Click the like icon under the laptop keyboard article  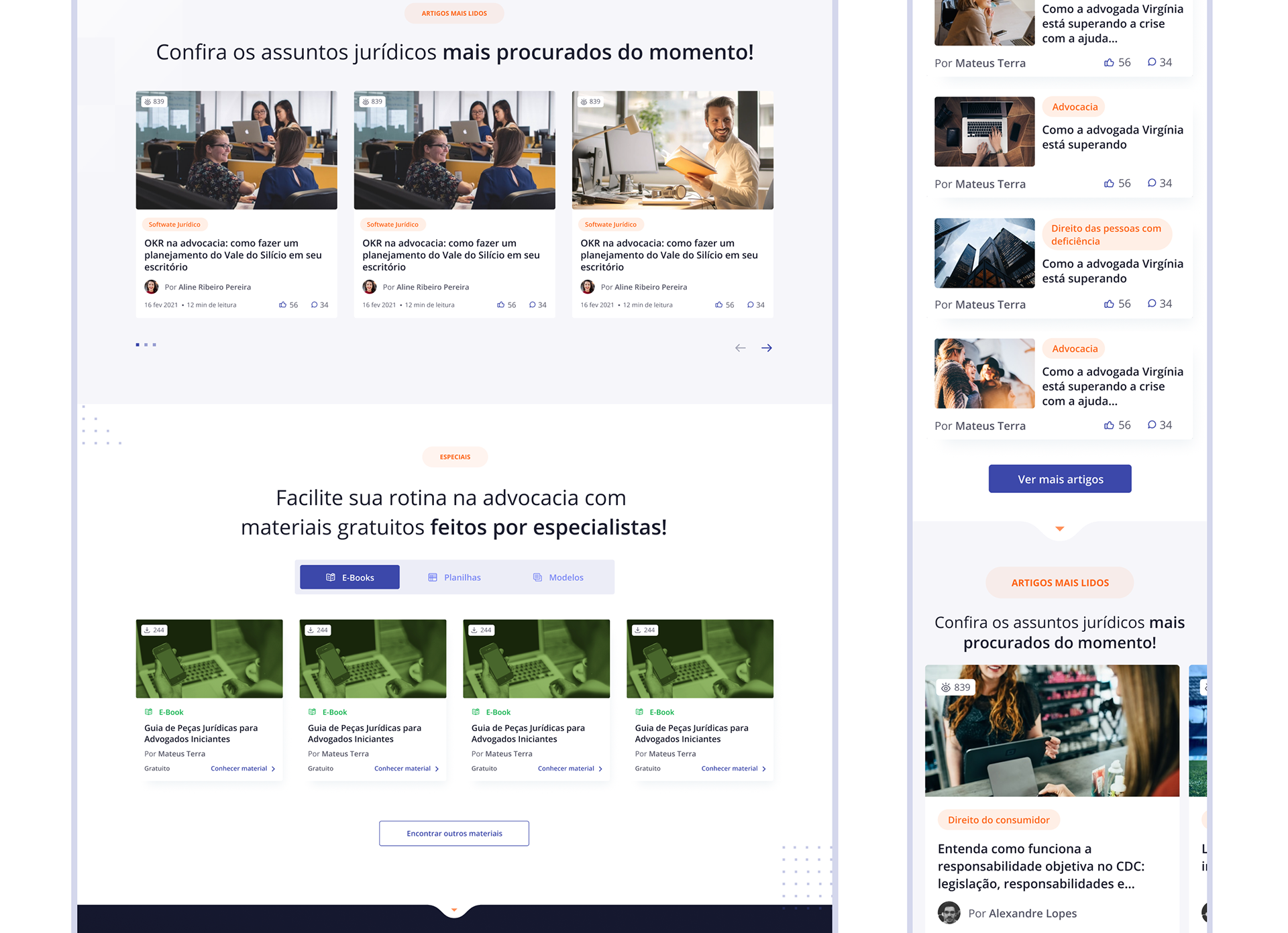pyautogui.click(x=1109, y=183)
